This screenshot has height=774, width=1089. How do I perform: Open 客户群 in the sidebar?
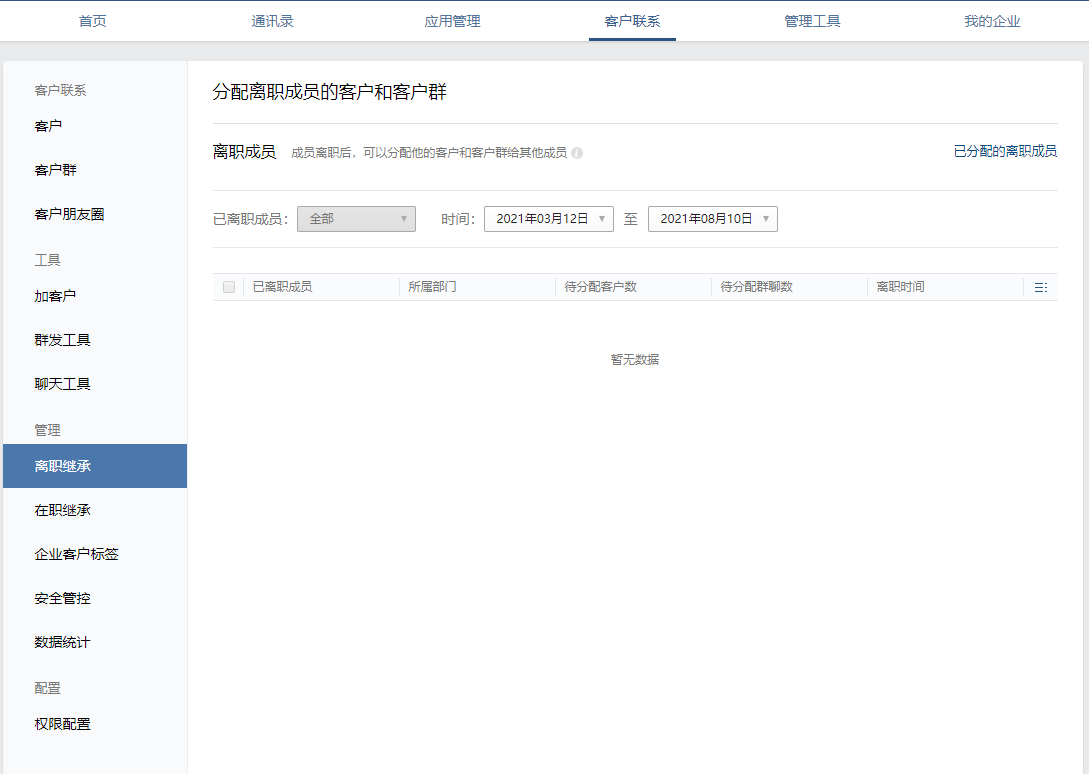coord(55,170)
